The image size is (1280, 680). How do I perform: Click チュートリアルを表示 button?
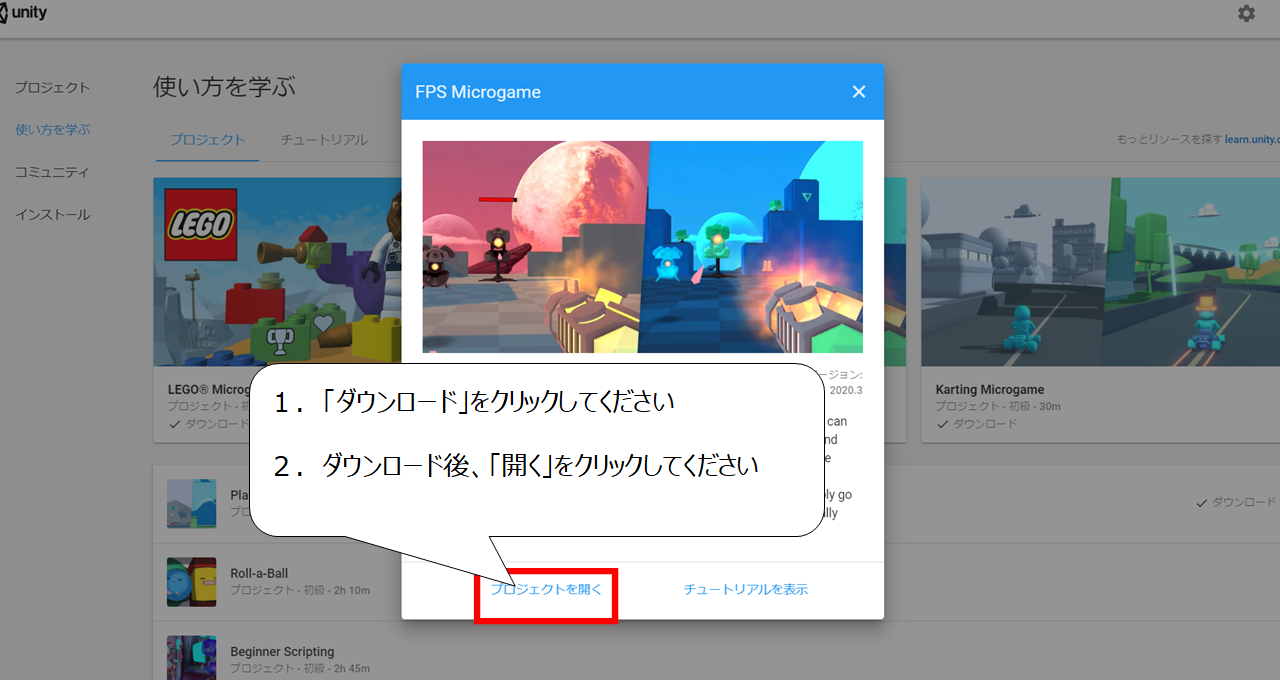(746, 590)
